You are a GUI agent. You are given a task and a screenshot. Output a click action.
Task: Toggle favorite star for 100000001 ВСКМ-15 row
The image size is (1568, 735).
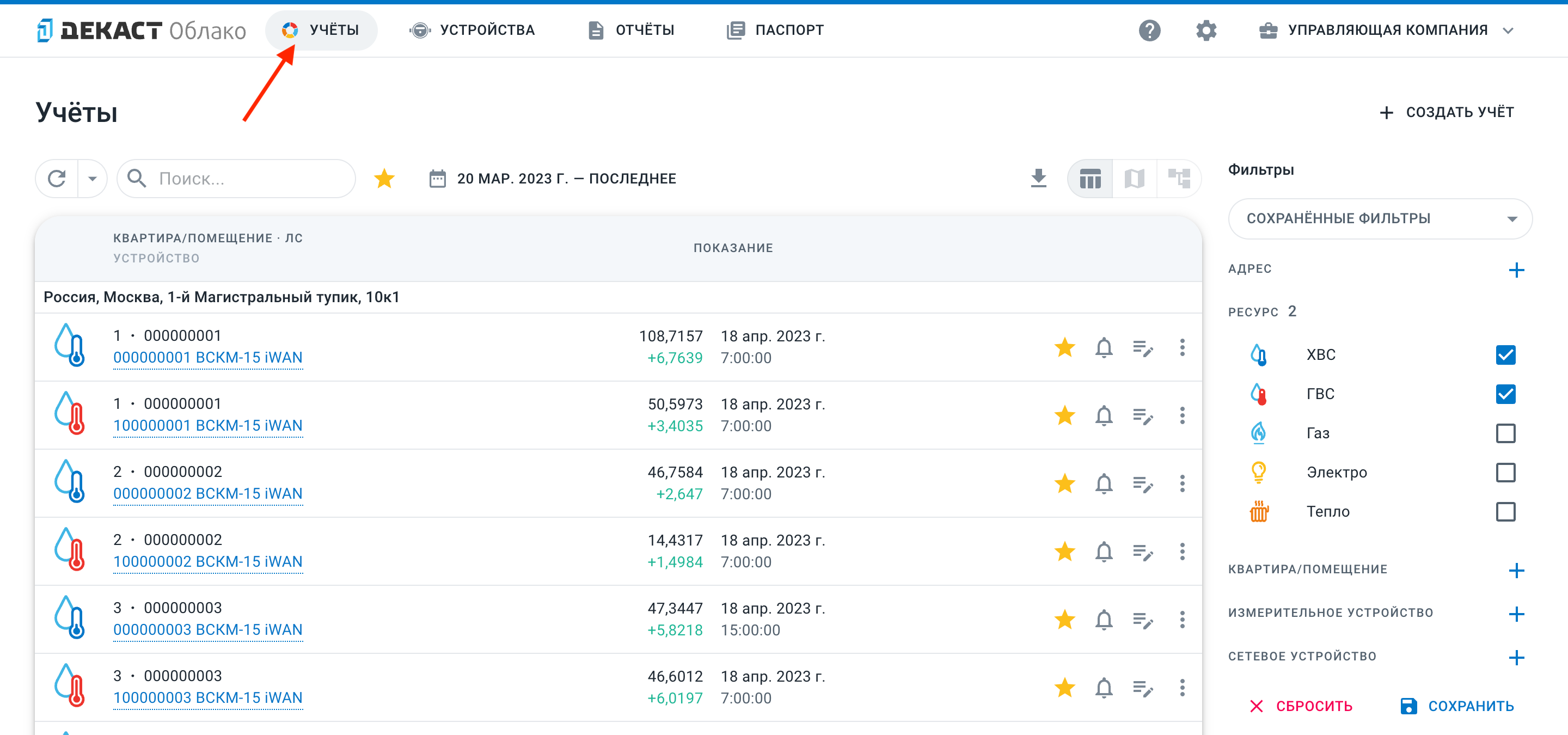1064,415
